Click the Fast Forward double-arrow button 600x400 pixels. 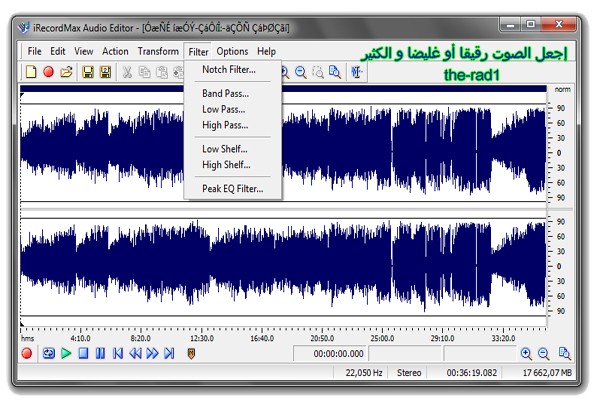tap(152, 353)
